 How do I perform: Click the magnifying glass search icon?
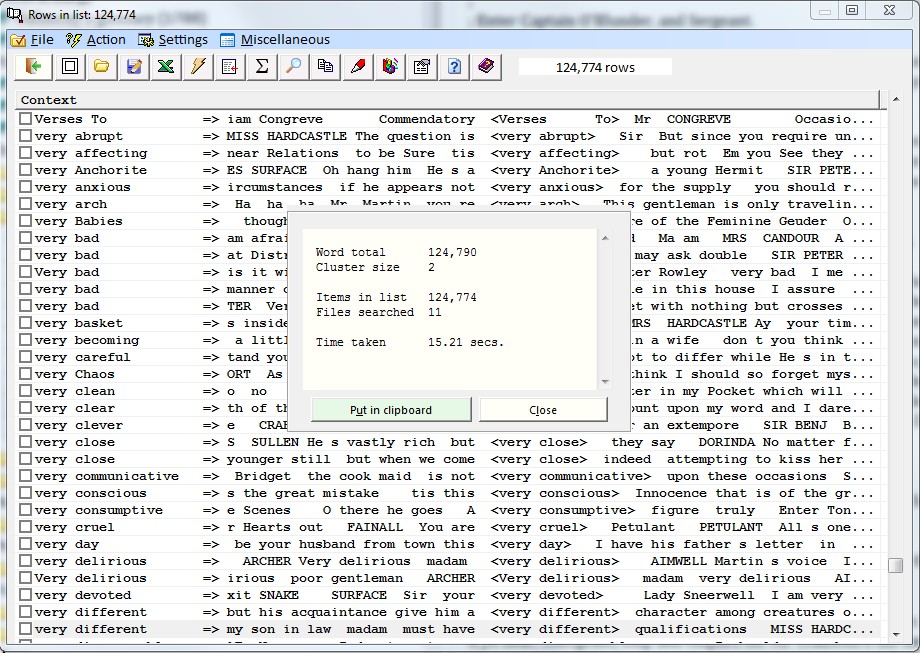pos(294,67)
